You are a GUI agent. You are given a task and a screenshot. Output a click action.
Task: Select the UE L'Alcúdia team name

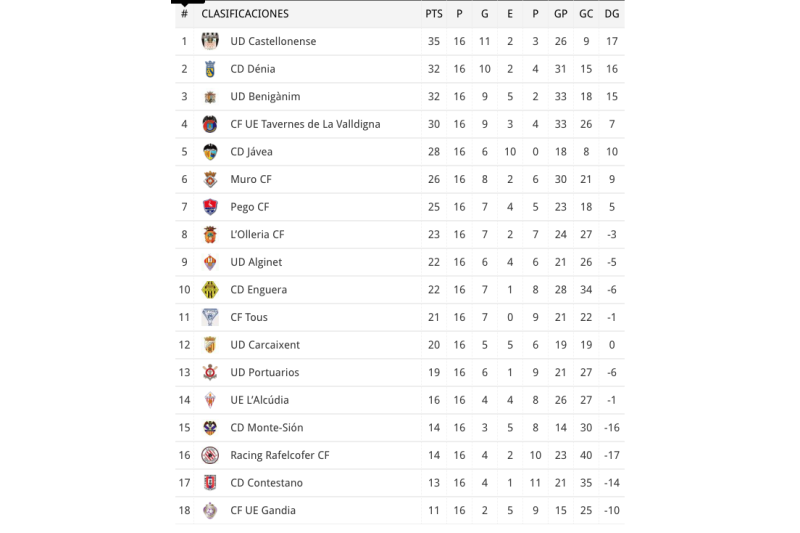(259, 400)
